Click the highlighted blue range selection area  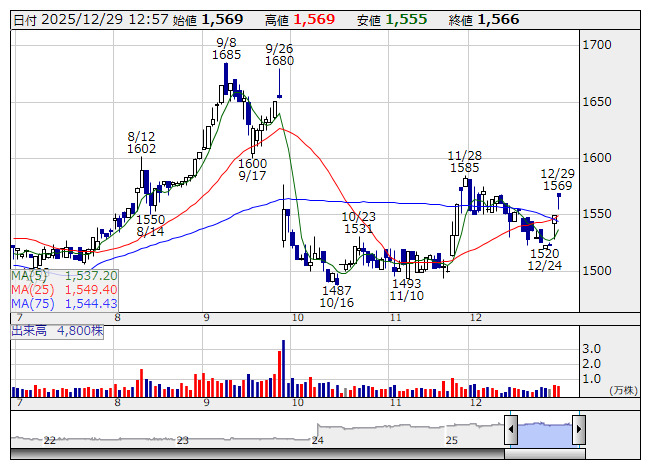tap(545, 434)
